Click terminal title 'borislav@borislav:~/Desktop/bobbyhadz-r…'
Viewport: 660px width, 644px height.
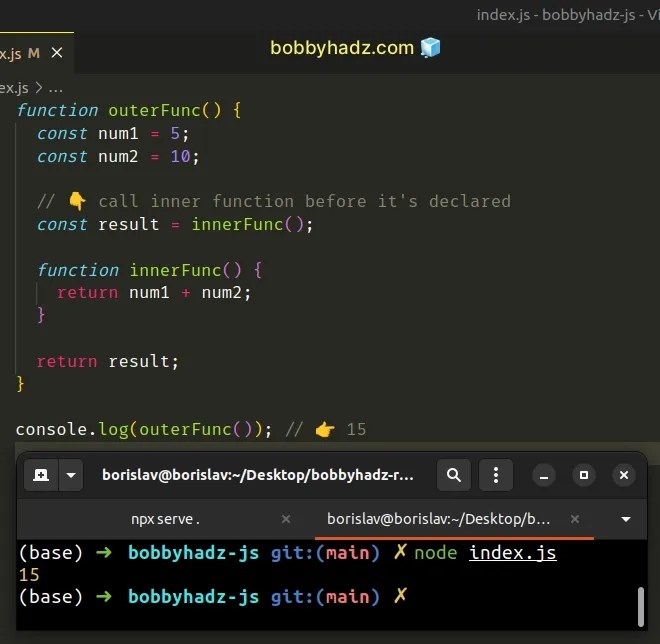pos(258,475)
